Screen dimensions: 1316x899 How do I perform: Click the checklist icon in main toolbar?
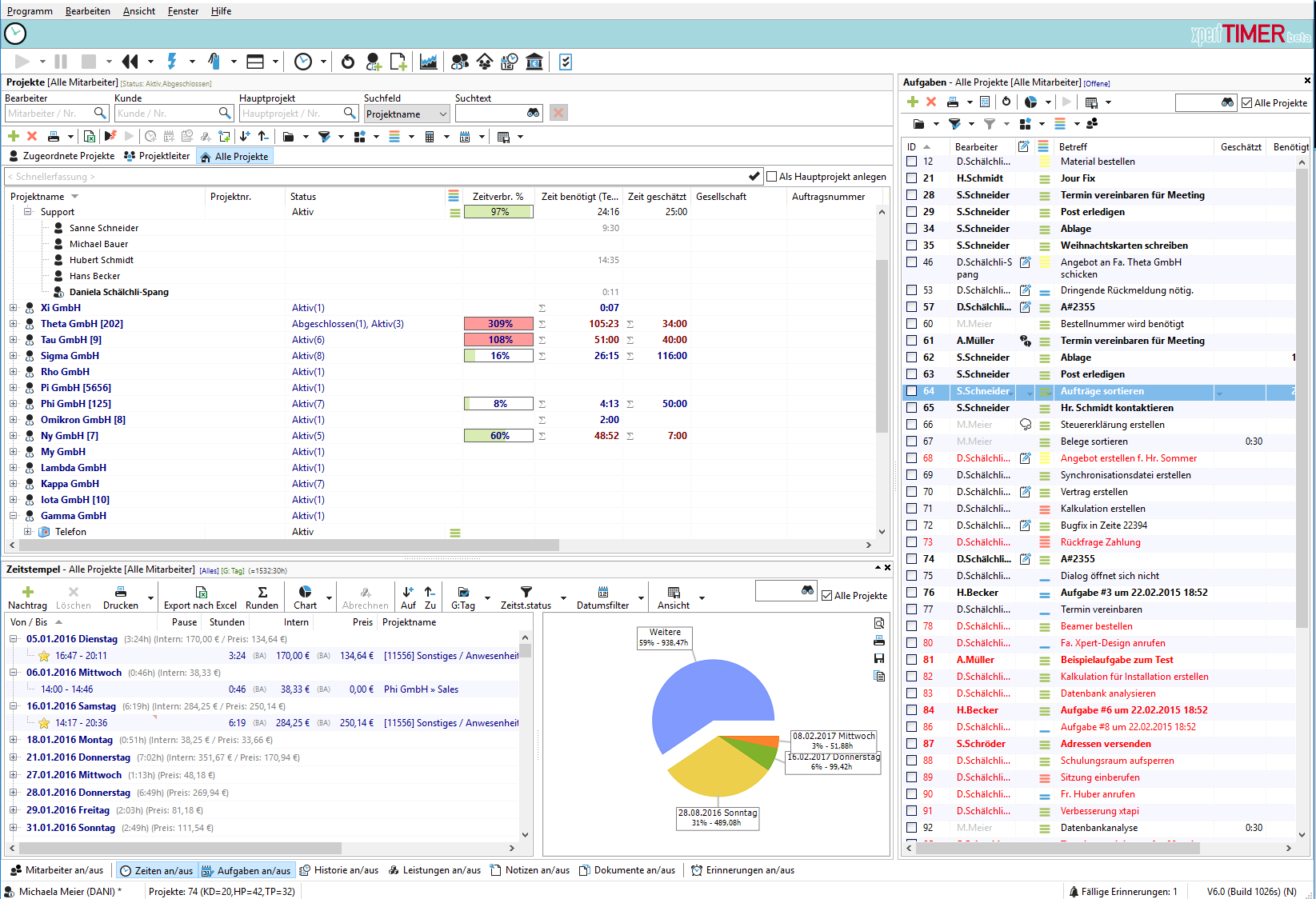click(566, 62)
